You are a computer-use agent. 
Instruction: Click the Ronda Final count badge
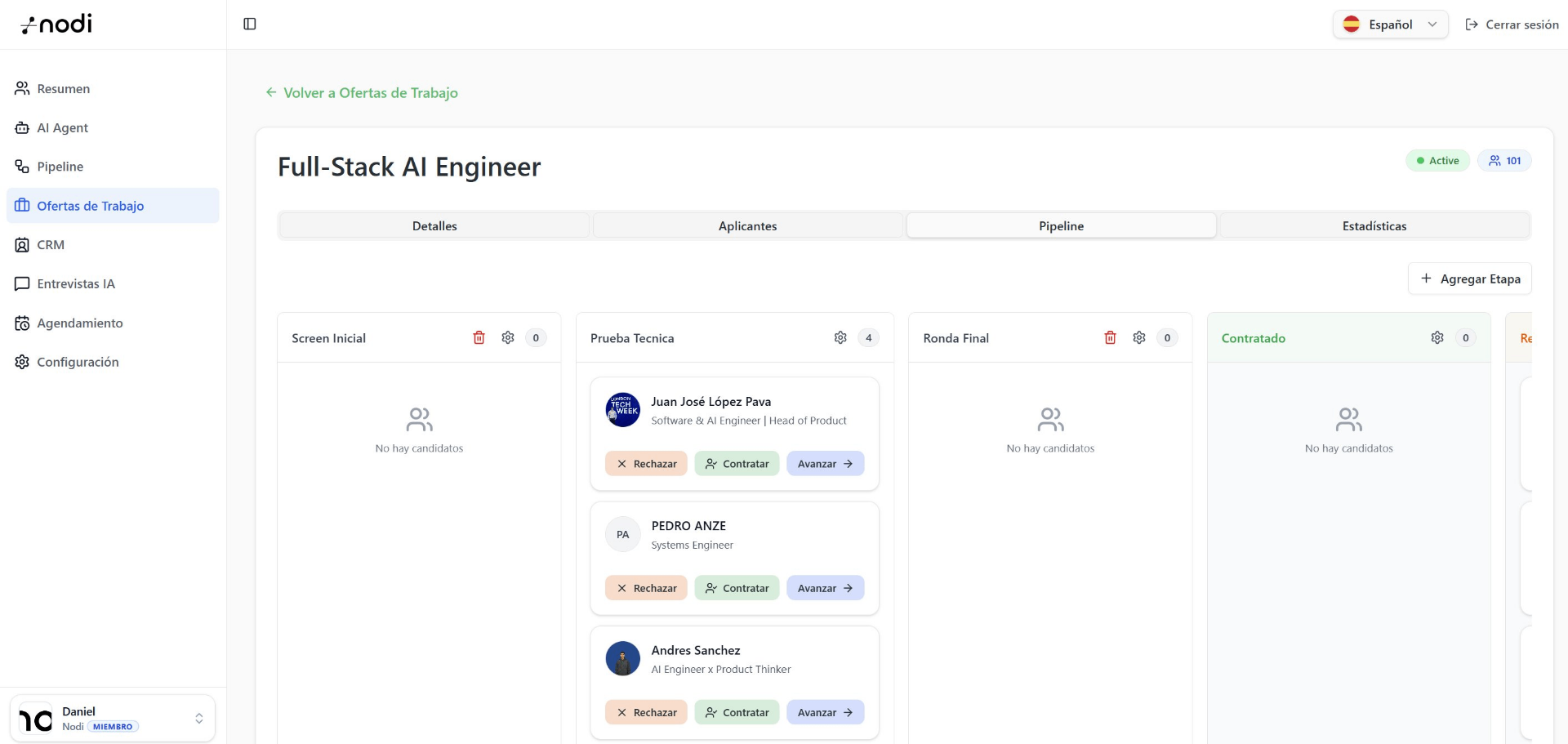[x=1167, y=338]
